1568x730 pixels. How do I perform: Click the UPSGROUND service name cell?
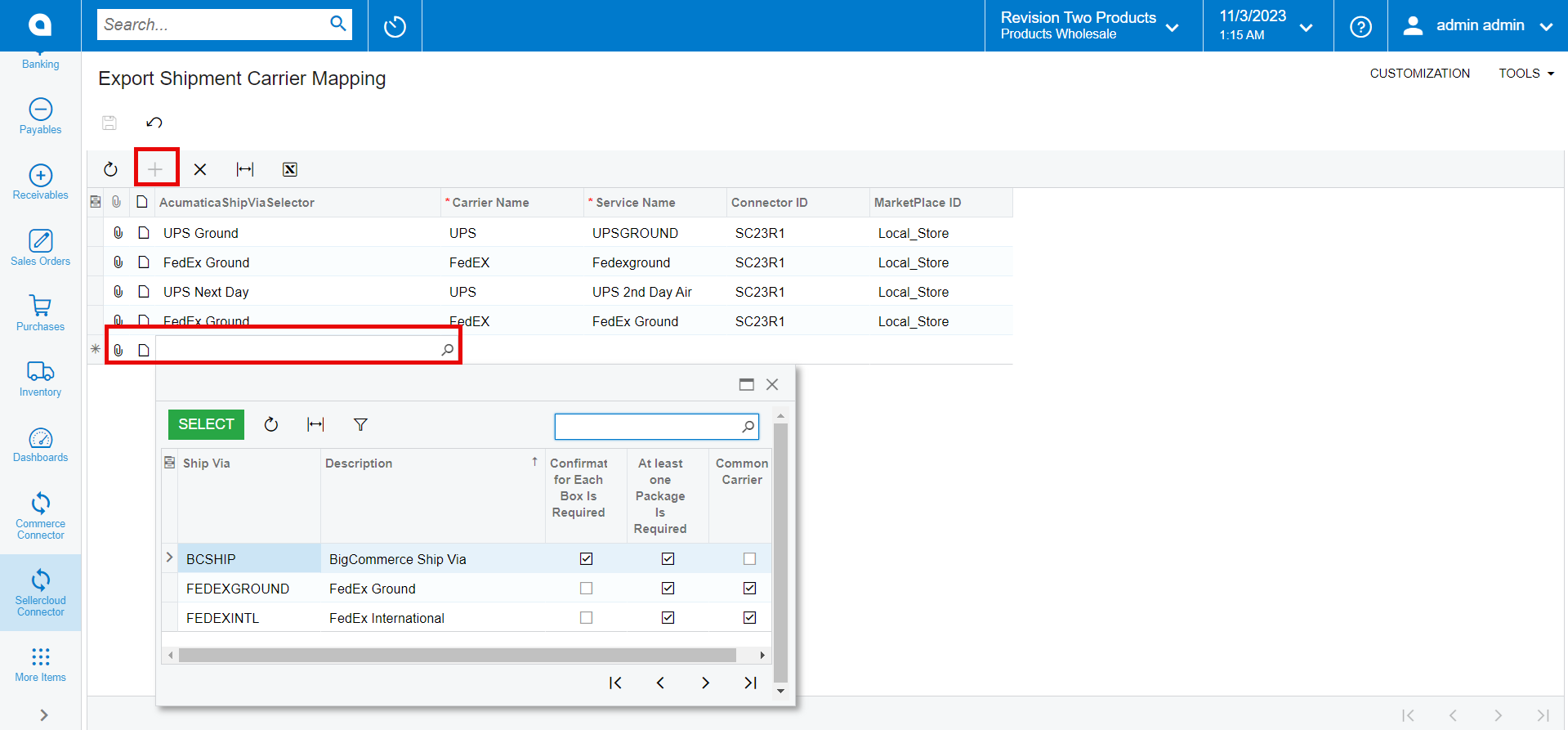(655, 233)
